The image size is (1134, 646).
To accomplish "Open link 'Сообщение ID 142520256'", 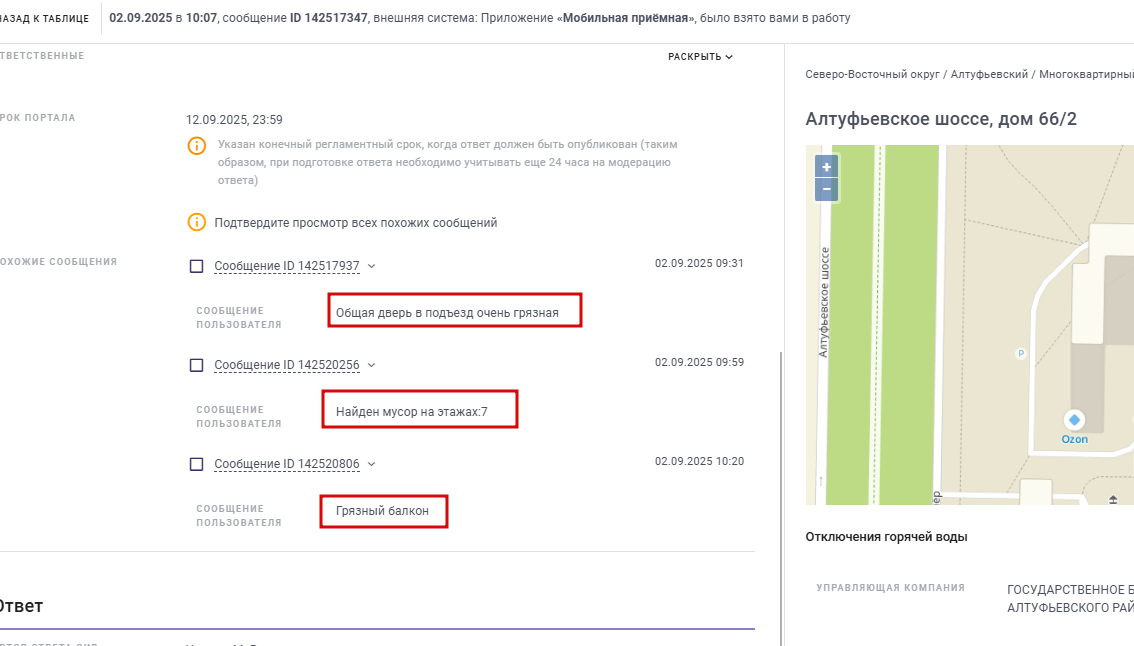I will click(x=286, y=365).
